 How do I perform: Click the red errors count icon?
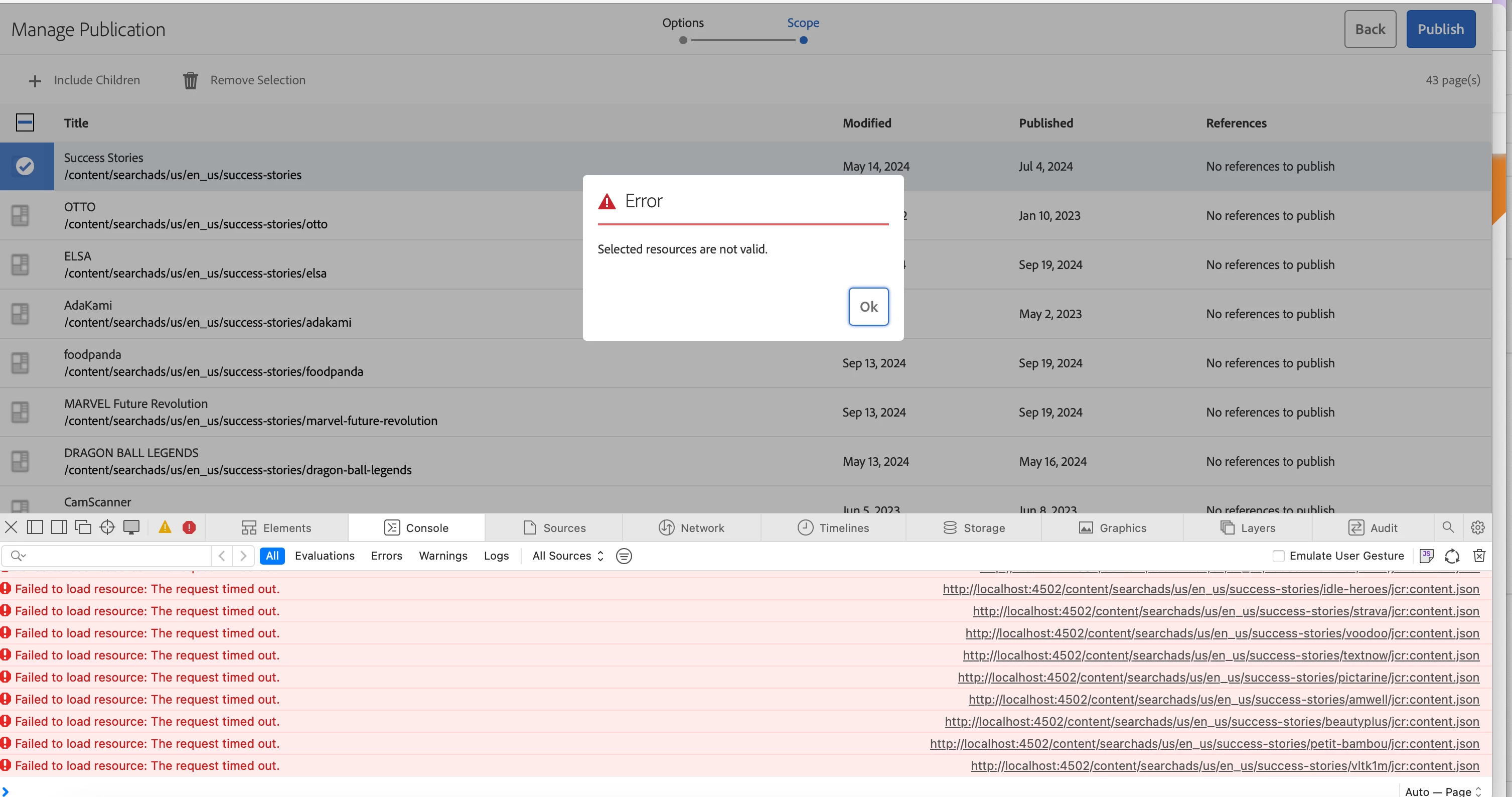(189, 527)
